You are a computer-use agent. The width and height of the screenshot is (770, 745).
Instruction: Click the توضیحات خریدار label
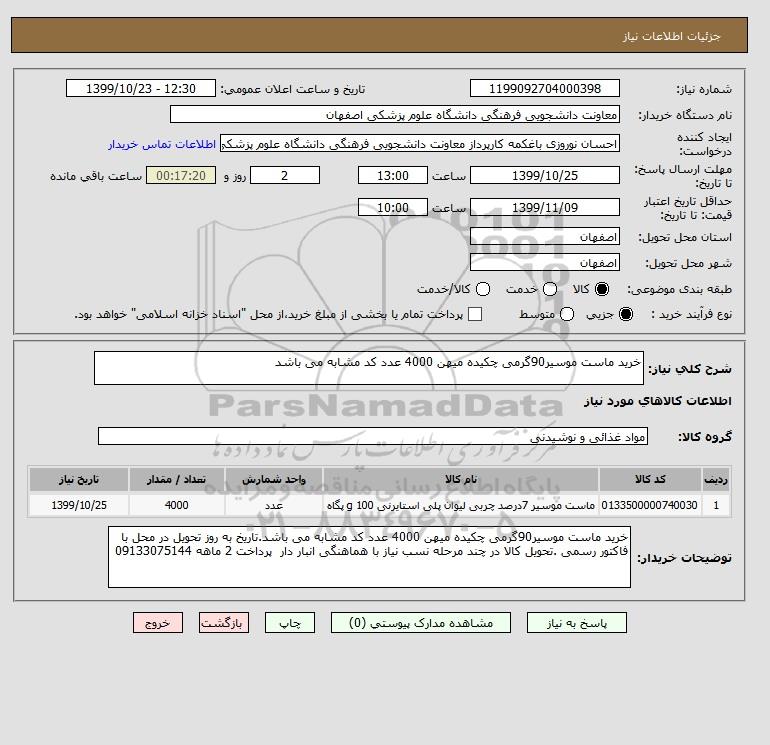(684, 558)
